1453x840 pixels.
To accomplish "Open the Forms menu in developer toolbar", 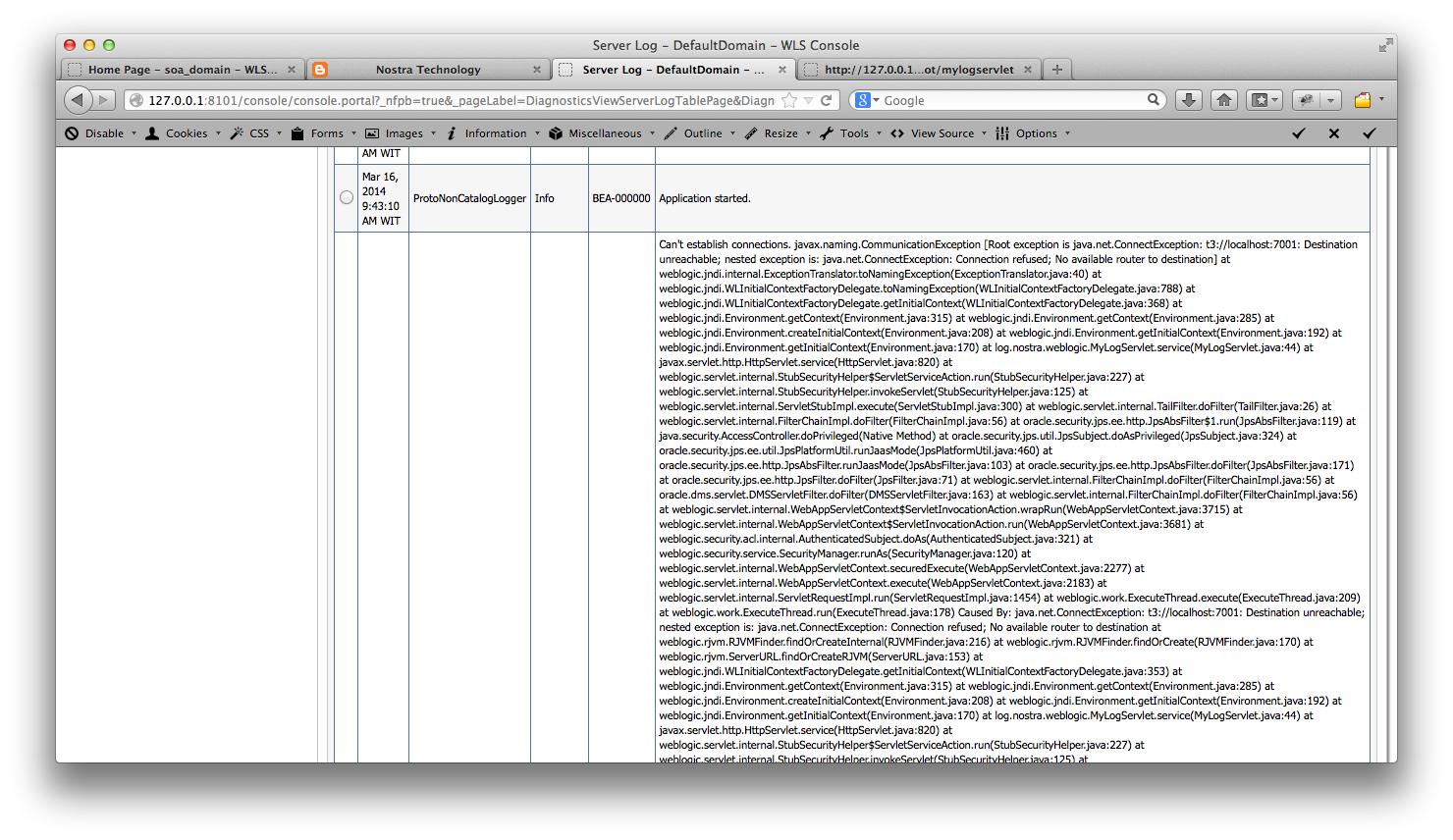I will coord(324,133).
